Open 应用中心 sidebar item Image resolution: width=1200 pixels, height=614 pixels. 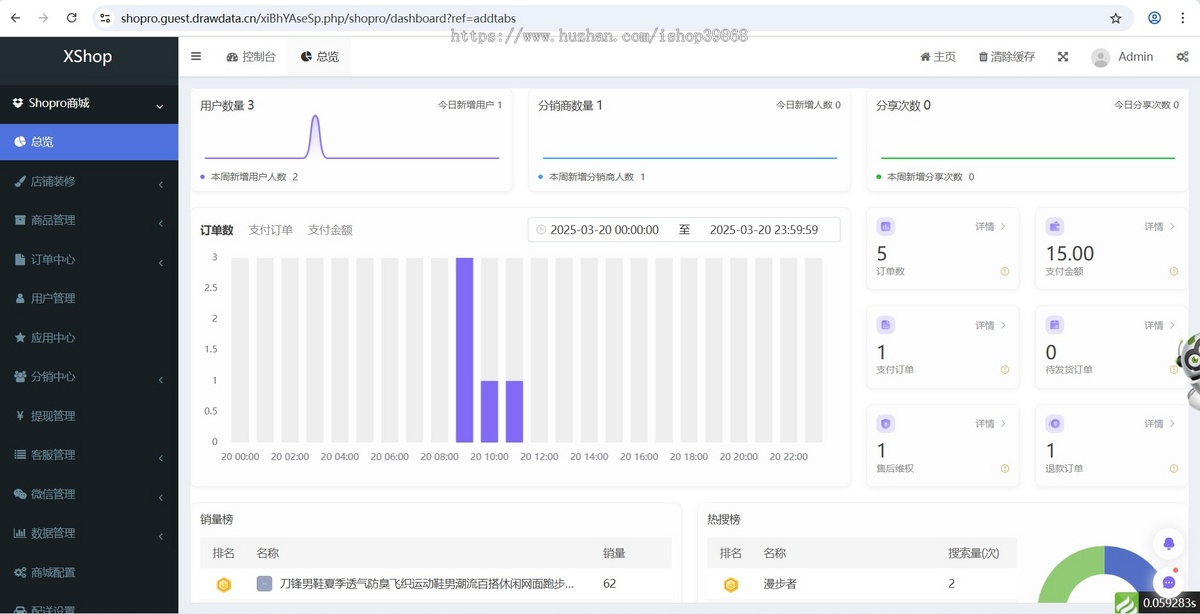pos(89,338)
